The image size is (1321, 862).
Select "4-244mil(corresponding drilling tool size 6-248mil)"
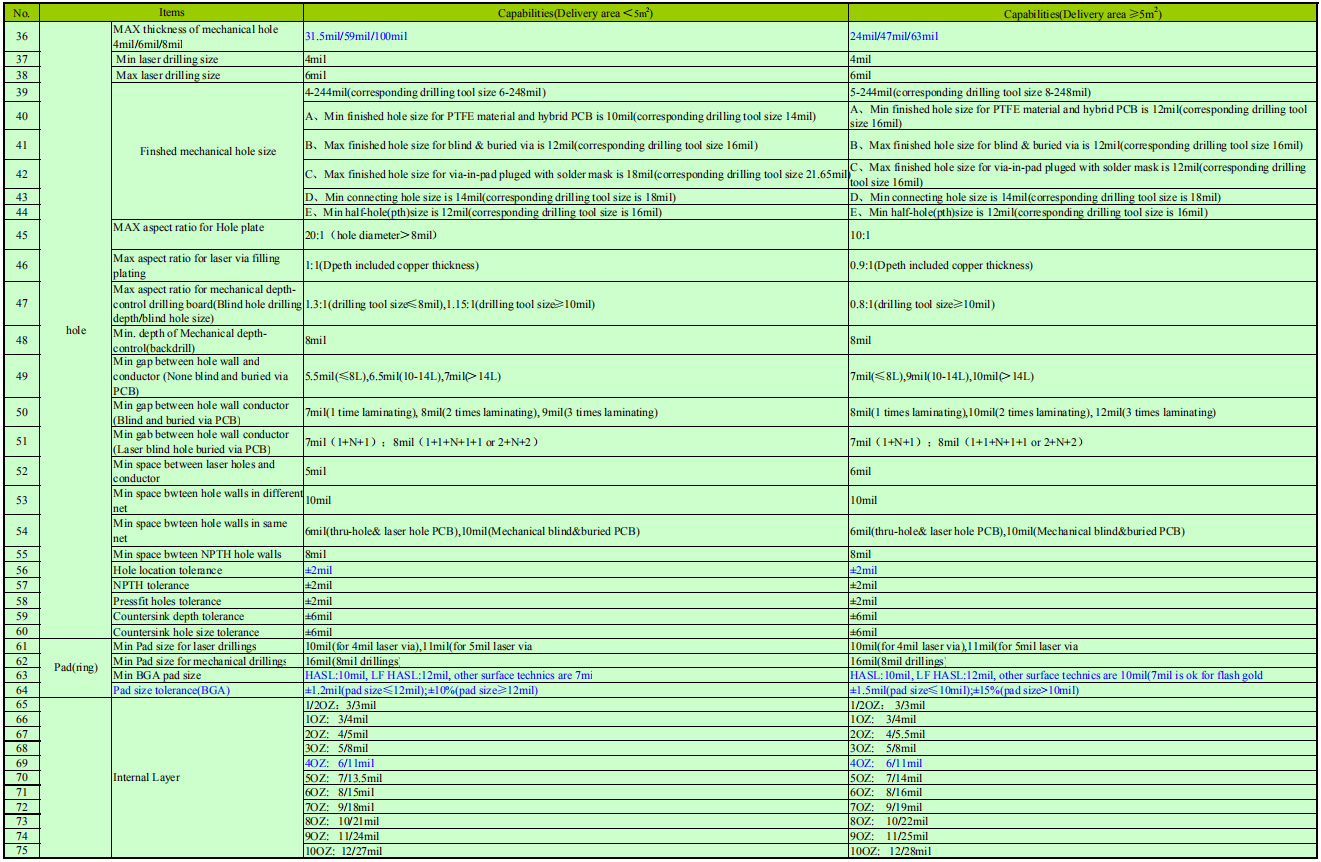pyautogui.click(x=575, y=92)
